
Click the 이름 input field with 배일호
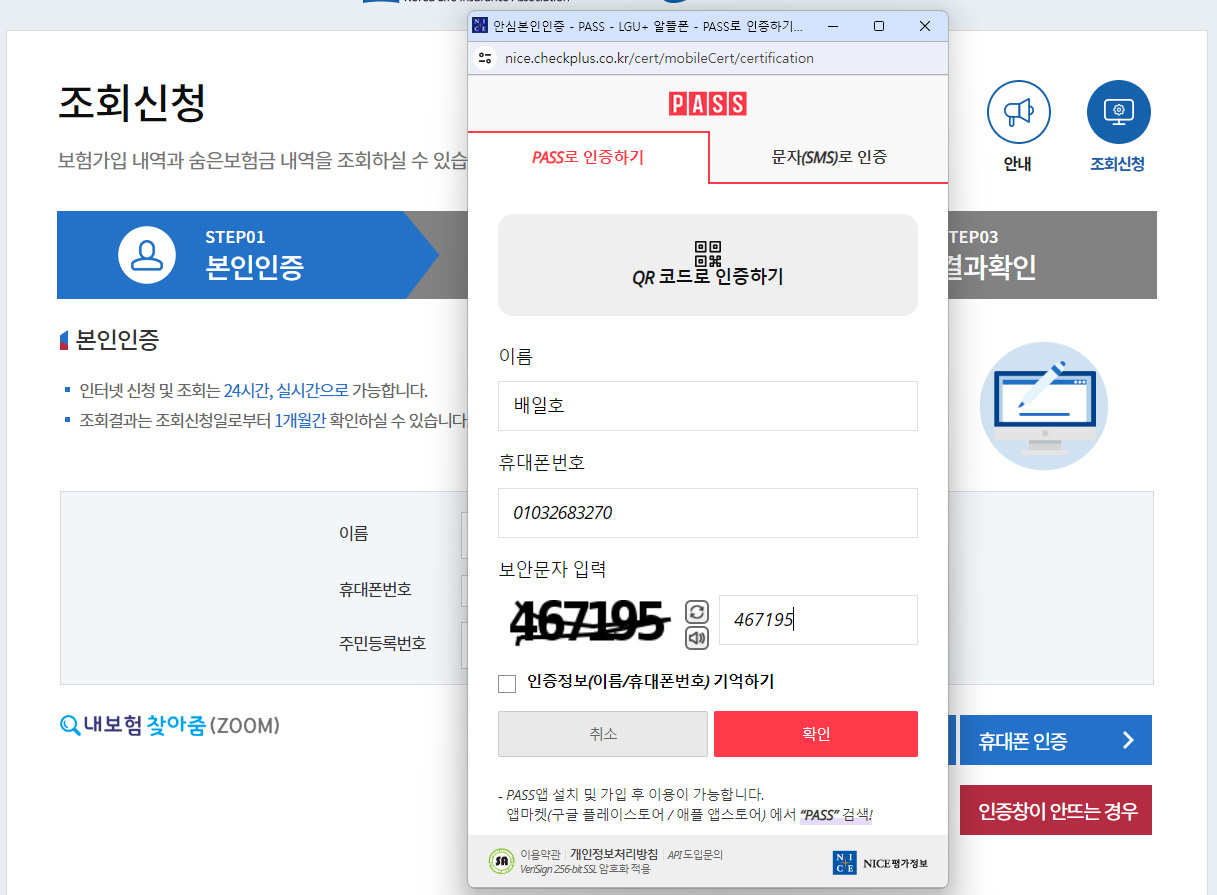(x=708, y=406)
